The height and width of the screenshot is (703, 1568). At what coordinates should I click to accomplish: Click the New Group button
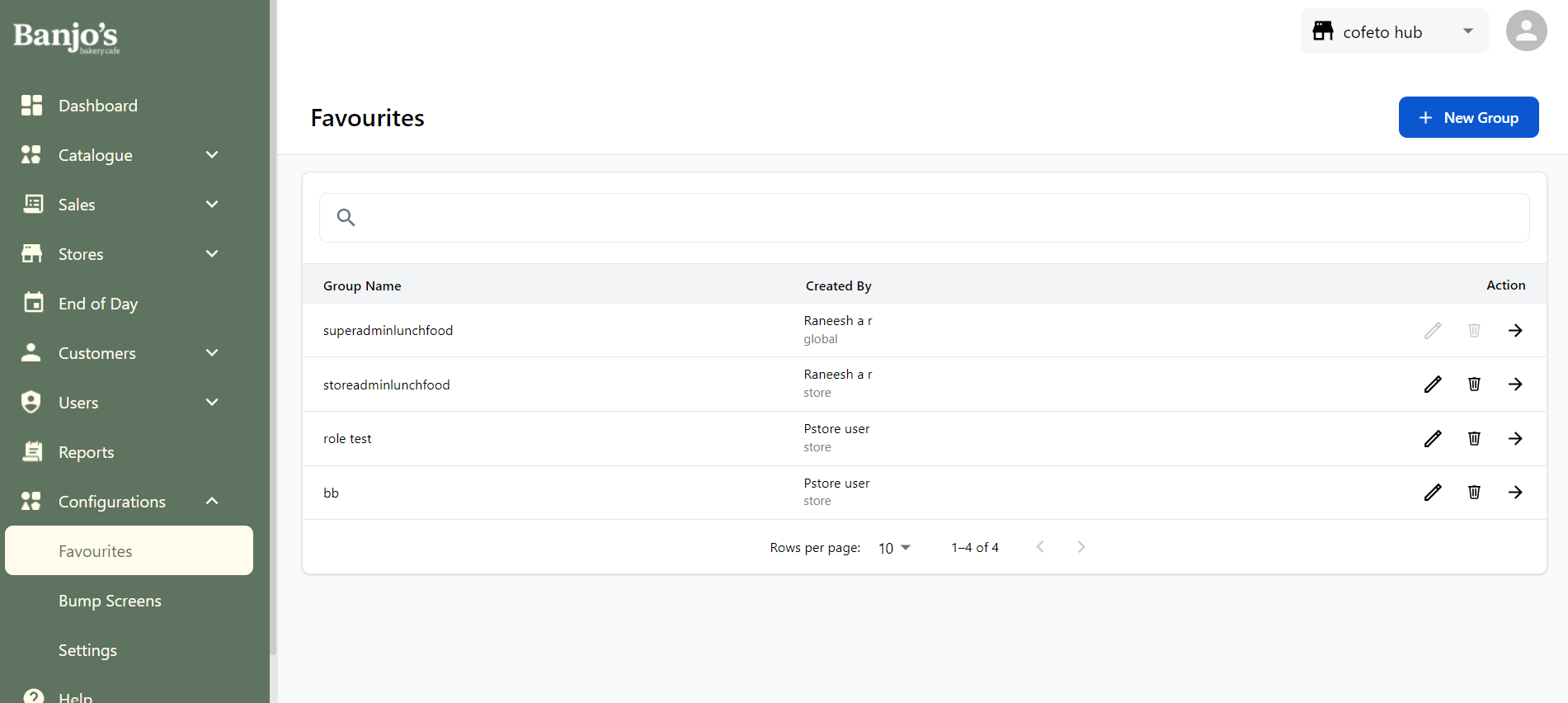click(1468, 118)
